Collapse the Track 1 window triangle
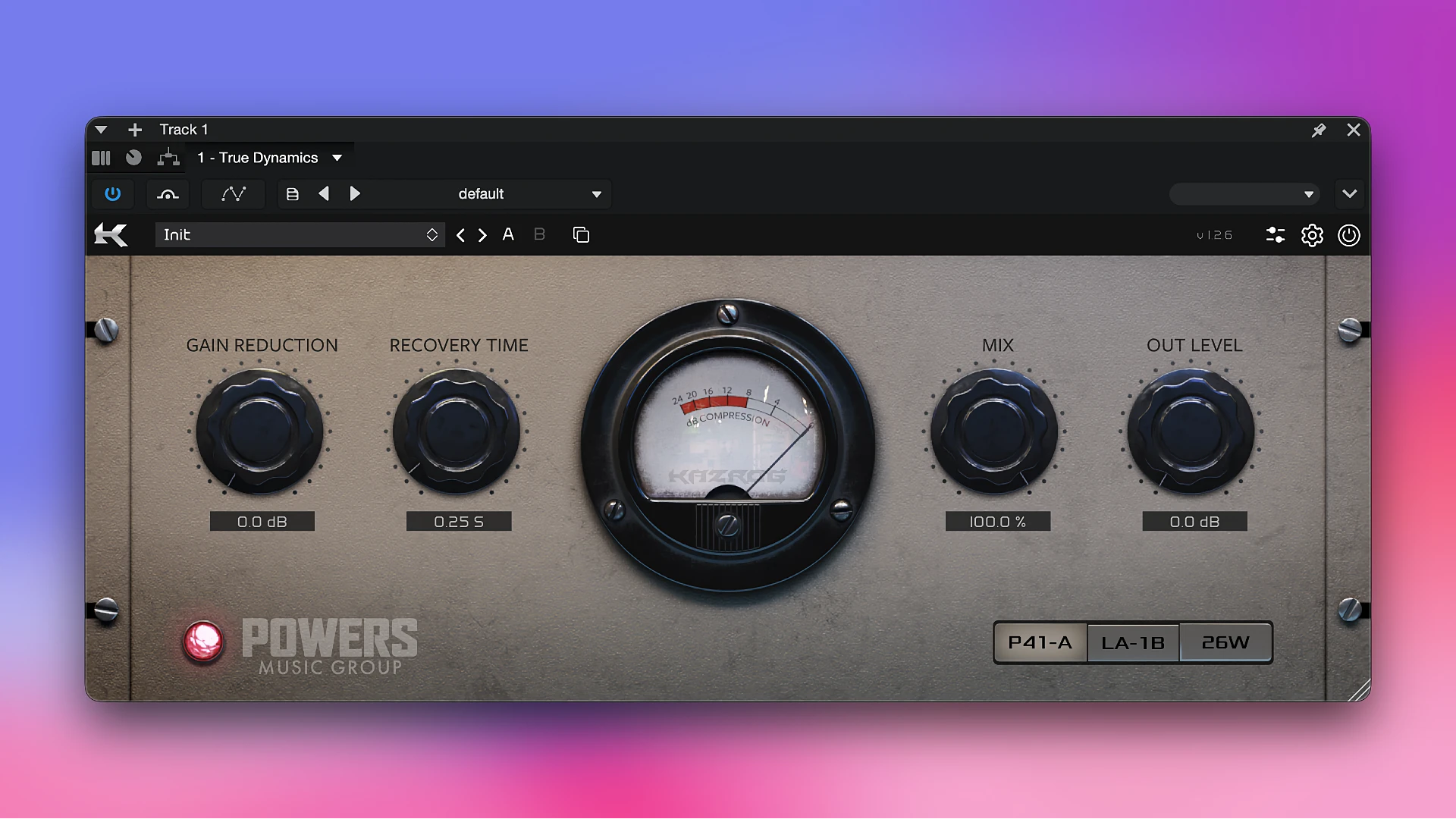The width and height of the screenshot is (1456, 819). [101, 130]
